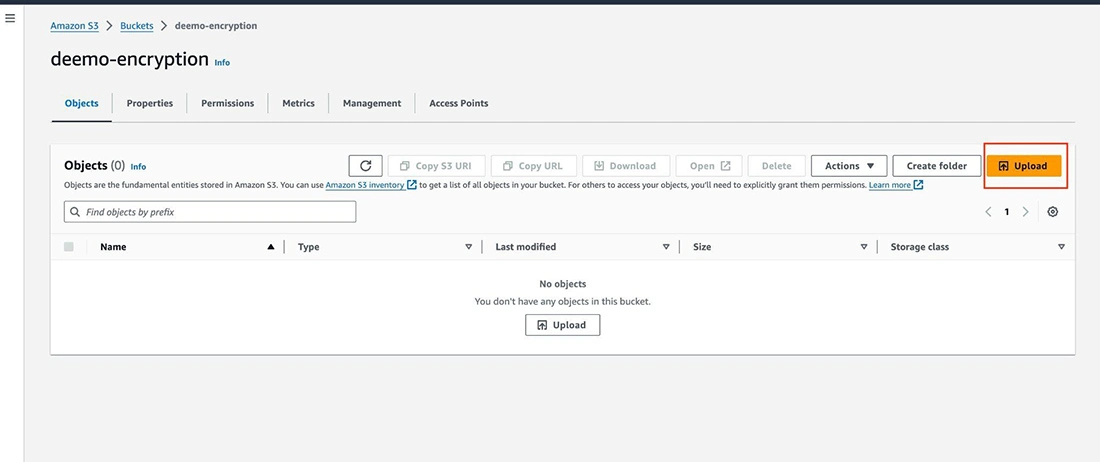Click the No objects message
This screenshot has width=1100, height=462.
tap(563, 284)
